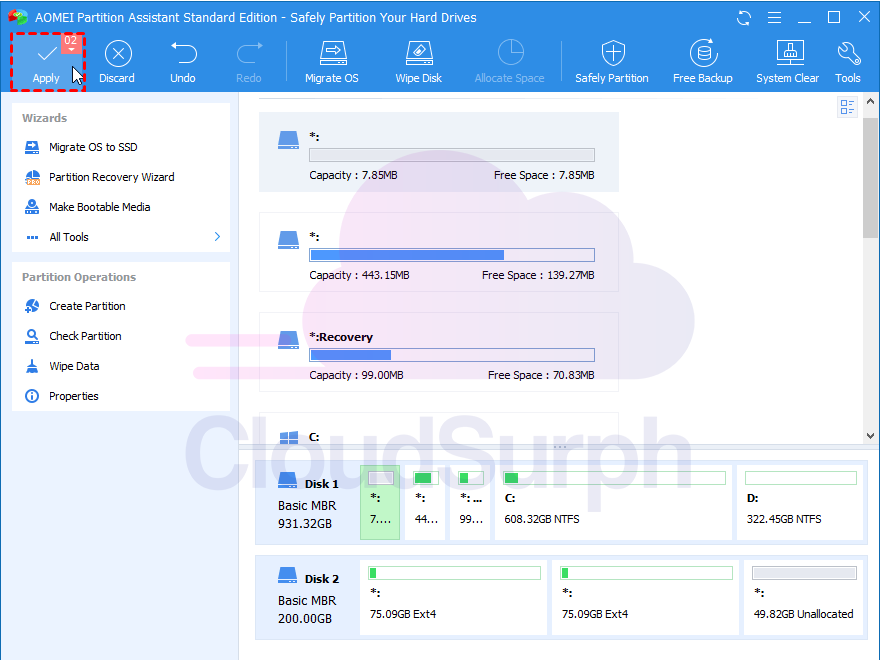Undo the last operation
The height and width of the screenshot is (660, 880).
183,62
